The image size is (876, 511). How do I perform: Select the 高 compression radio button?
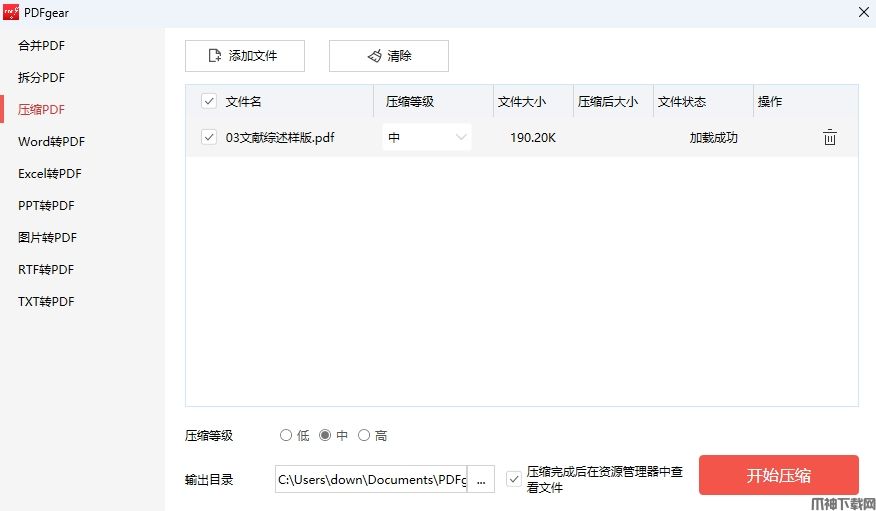364,436
